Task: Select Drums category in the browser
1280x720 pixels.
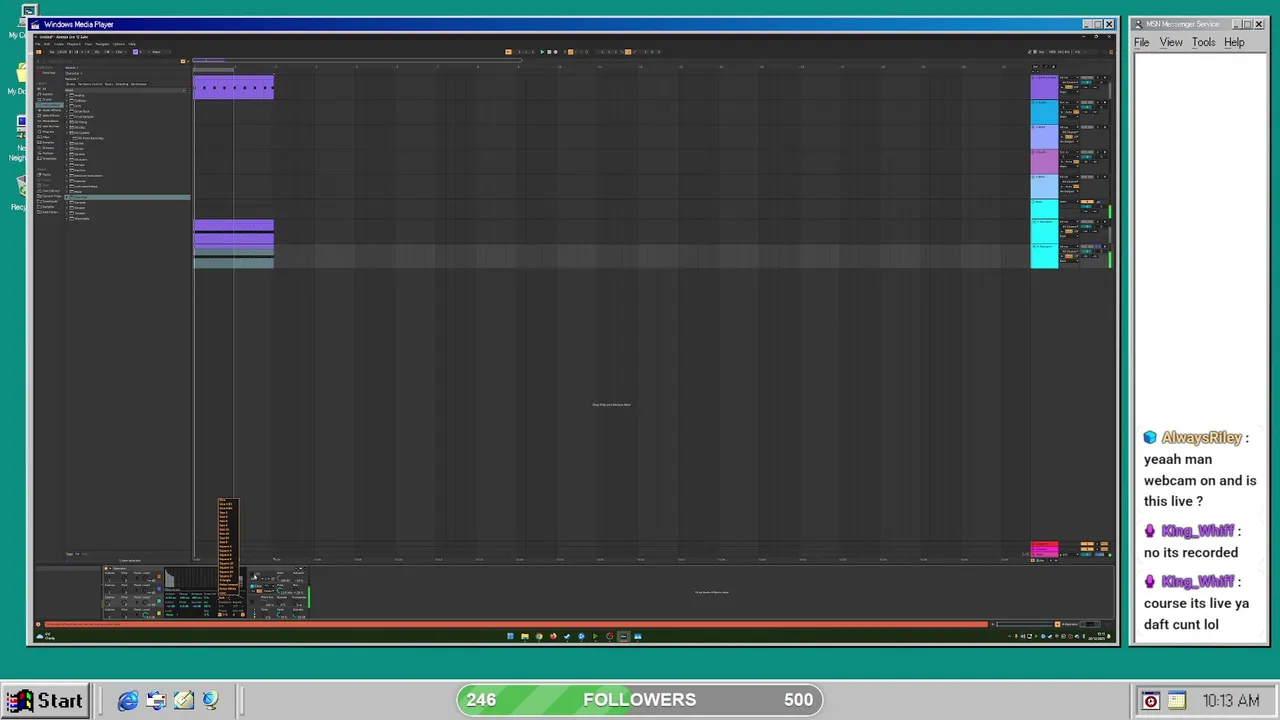Action: click(47, 99)
